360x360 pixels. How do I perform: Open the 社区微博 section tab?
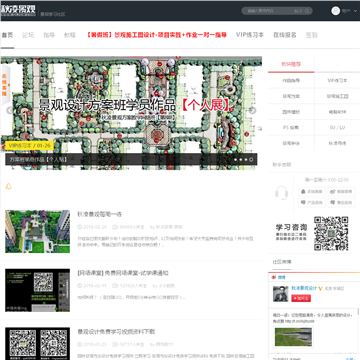[282, 262]
